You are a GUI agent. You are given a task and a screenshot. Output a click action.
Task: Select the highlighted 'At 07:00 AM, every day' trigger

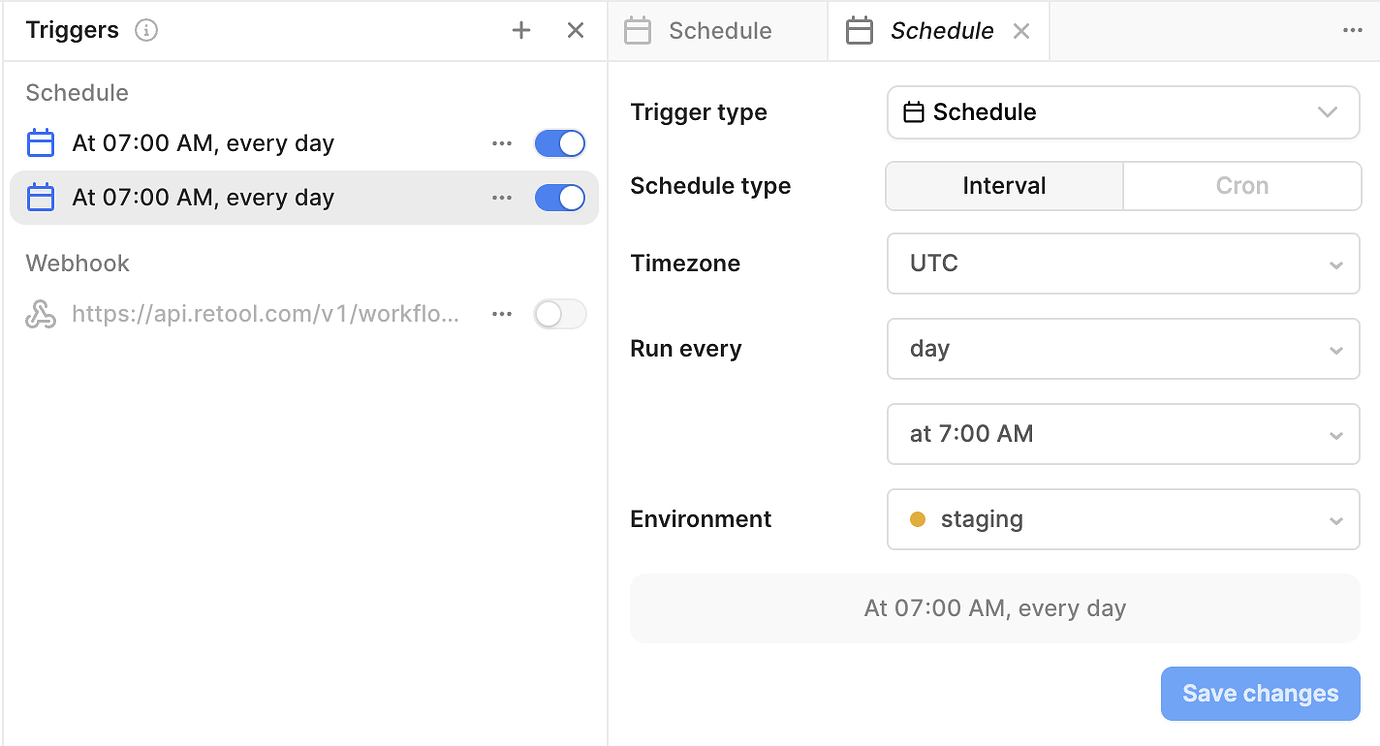point(304,198)
